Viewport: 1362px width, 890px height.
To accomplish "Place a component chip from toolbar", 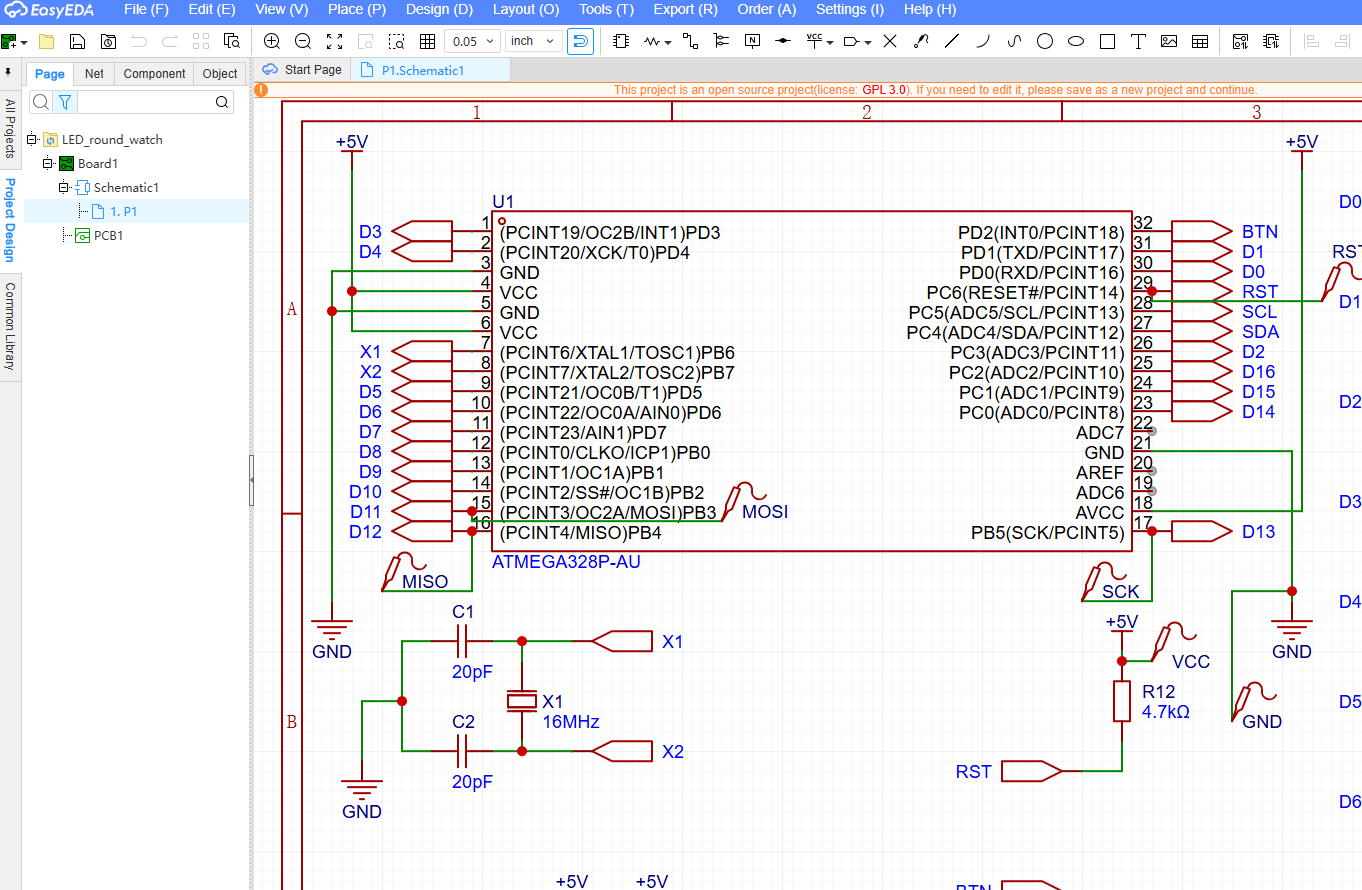I will (621, 41).
